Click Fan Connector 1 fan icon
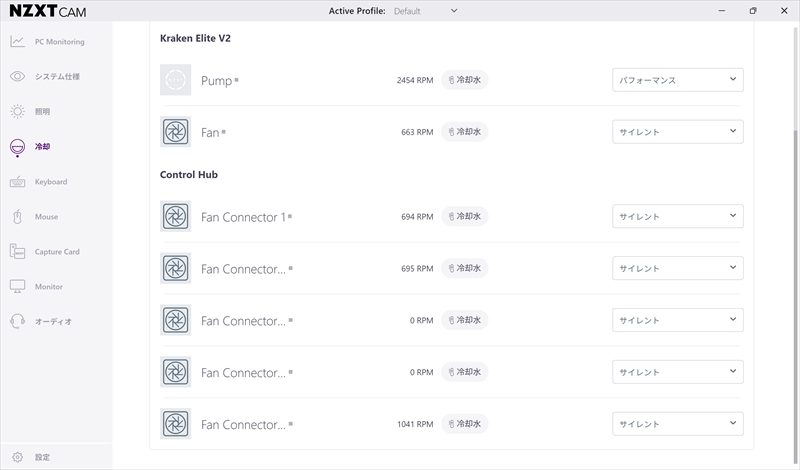Screen dimensions: 800x470 click(x=175, y=217)
